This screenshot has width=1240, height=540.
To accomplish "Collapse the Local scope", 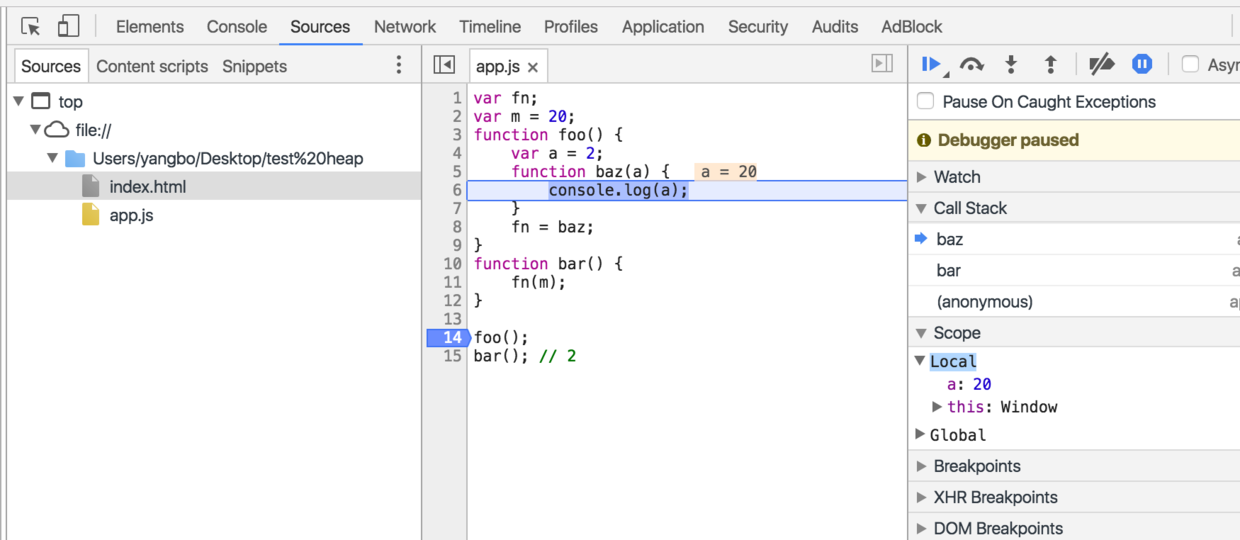I will click(x=921, y=361).
